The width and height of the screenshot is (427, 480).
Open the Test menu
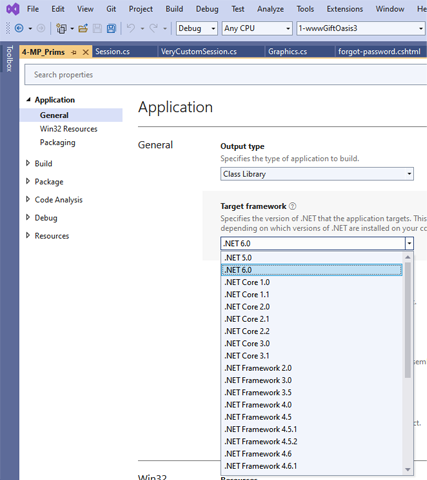pos(238,9)
